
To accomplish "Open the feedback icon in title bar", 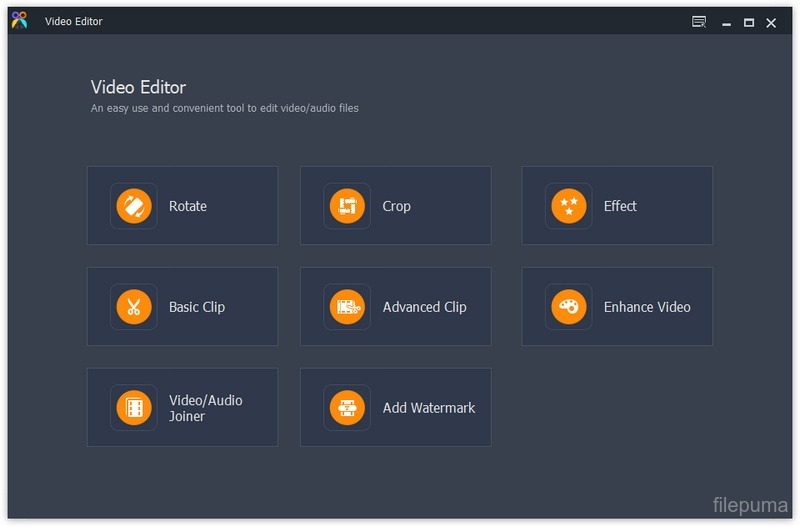I will (x=699, y=22).
